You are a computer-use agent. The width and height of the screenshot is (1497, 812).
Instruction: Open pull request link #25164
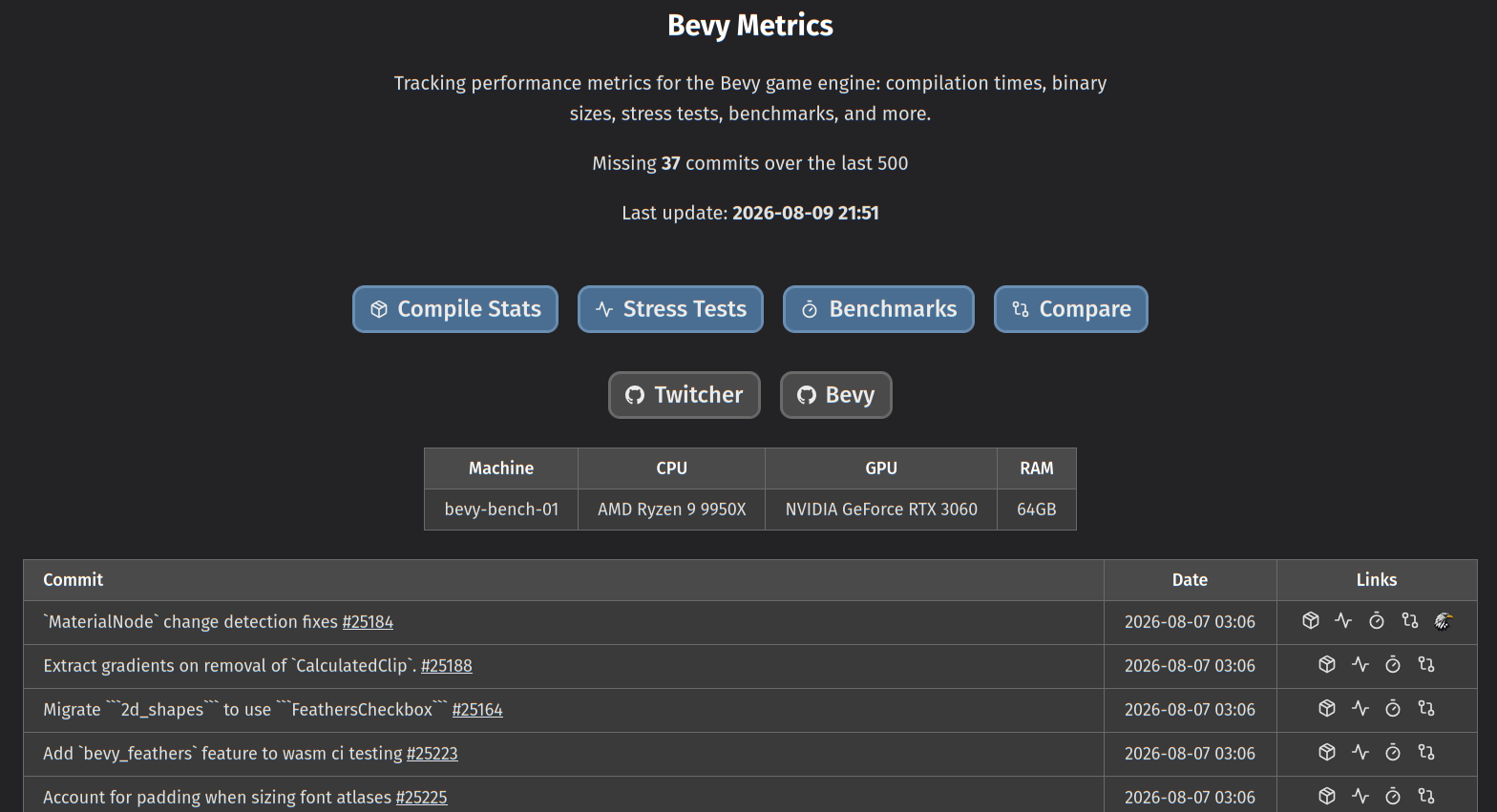[477, 710]
